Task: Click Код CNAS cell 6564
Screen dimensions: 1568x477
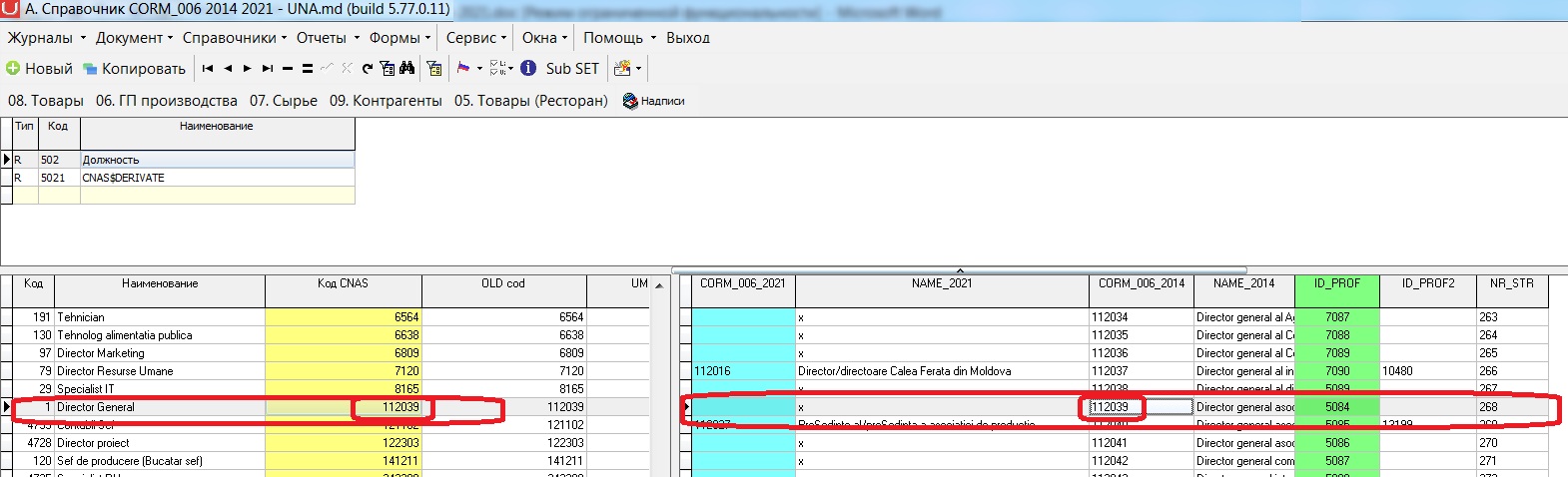Action: pyautogui.click(x=344, y=317)
